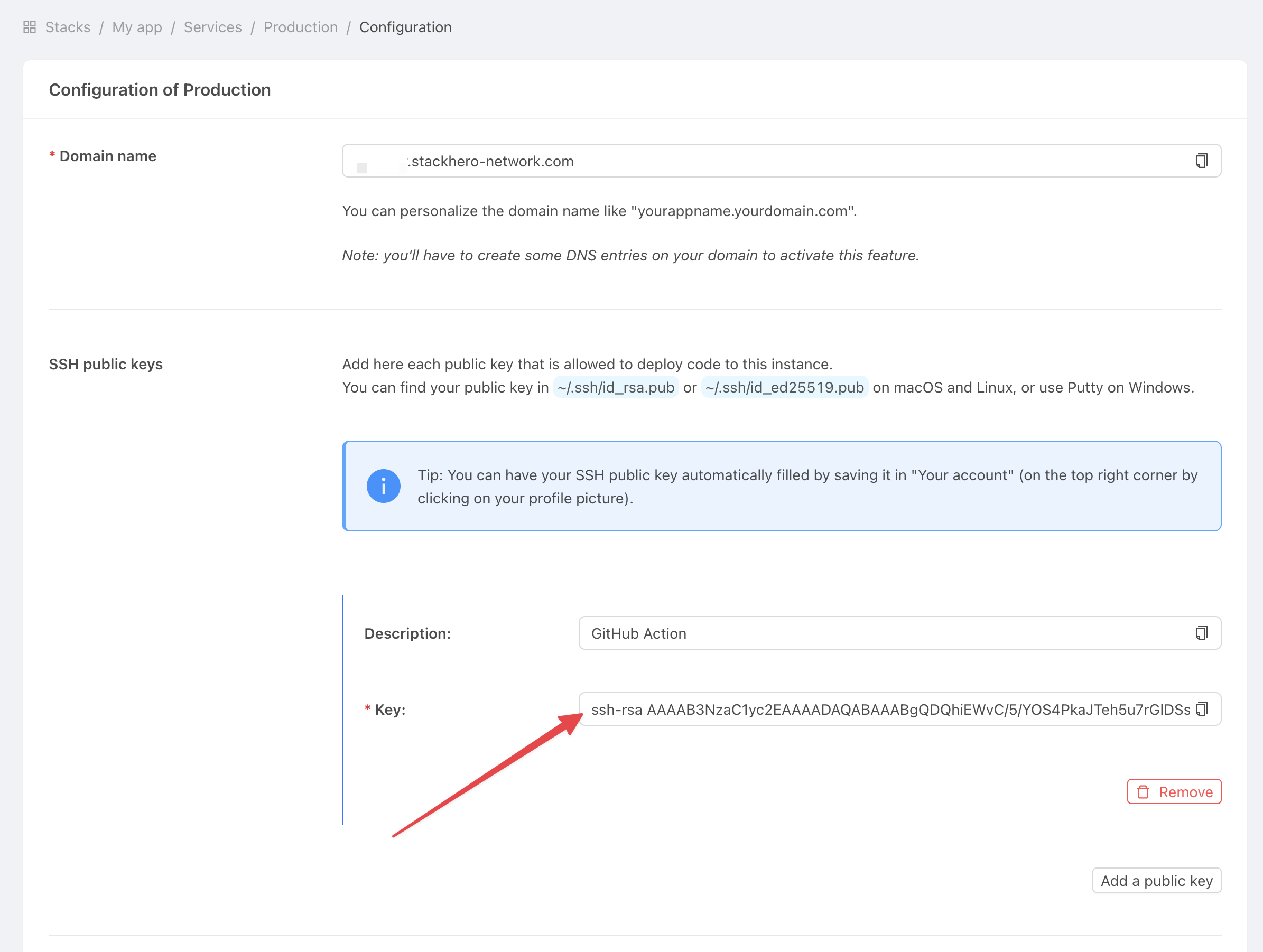The height and width of the screenshot is (952, 1263).
Task: Copy the Description field via its copy icon
Action: tap(1201, 633)
